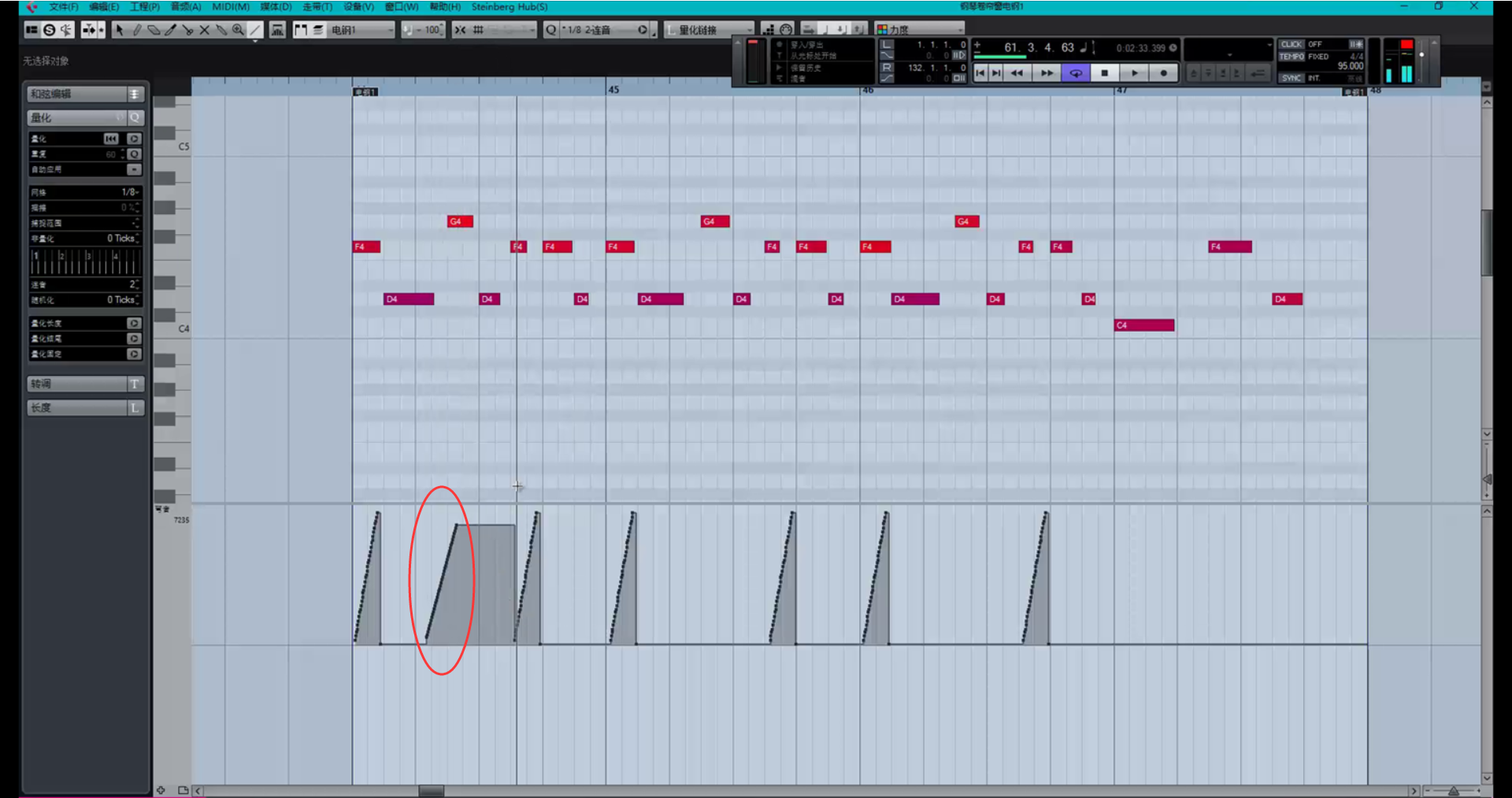Click the F4 note in bar 47
1512x798 pixels.
1230,247
